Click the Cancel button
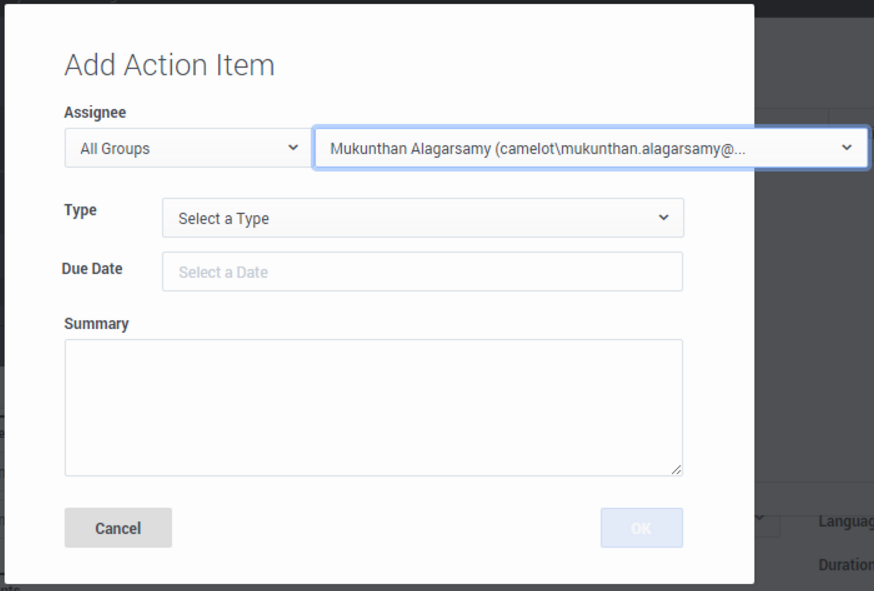Image resolution: width=874 pixels, height=591 pixels. click(118, 528)
